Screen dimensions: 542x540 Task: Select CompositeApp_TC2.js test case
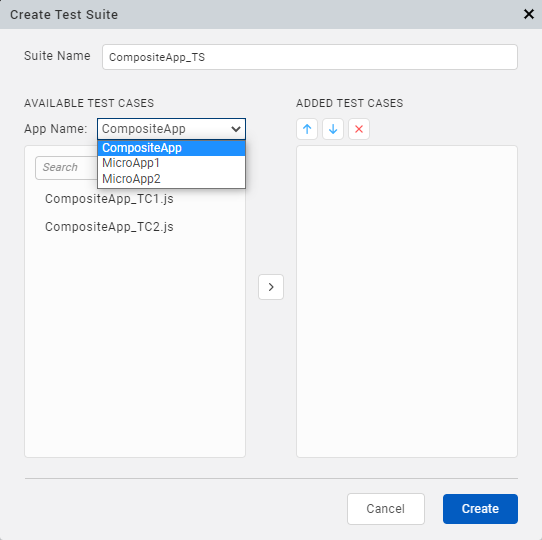pyautogui.click(x=109, y=227)
